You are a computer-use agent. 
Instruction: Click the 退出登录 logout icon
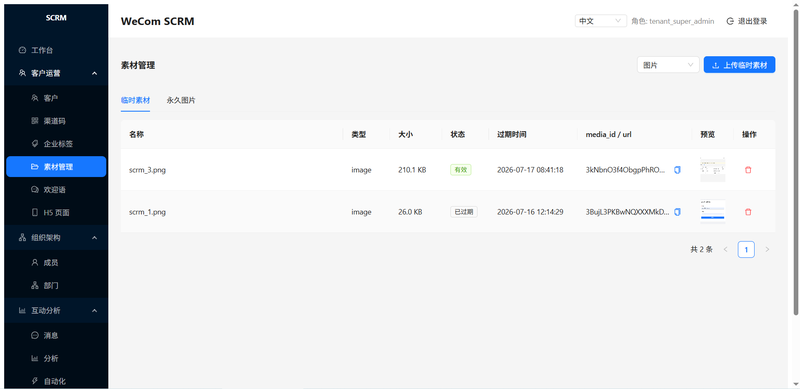pyautogui.click(x=730, y=21)
